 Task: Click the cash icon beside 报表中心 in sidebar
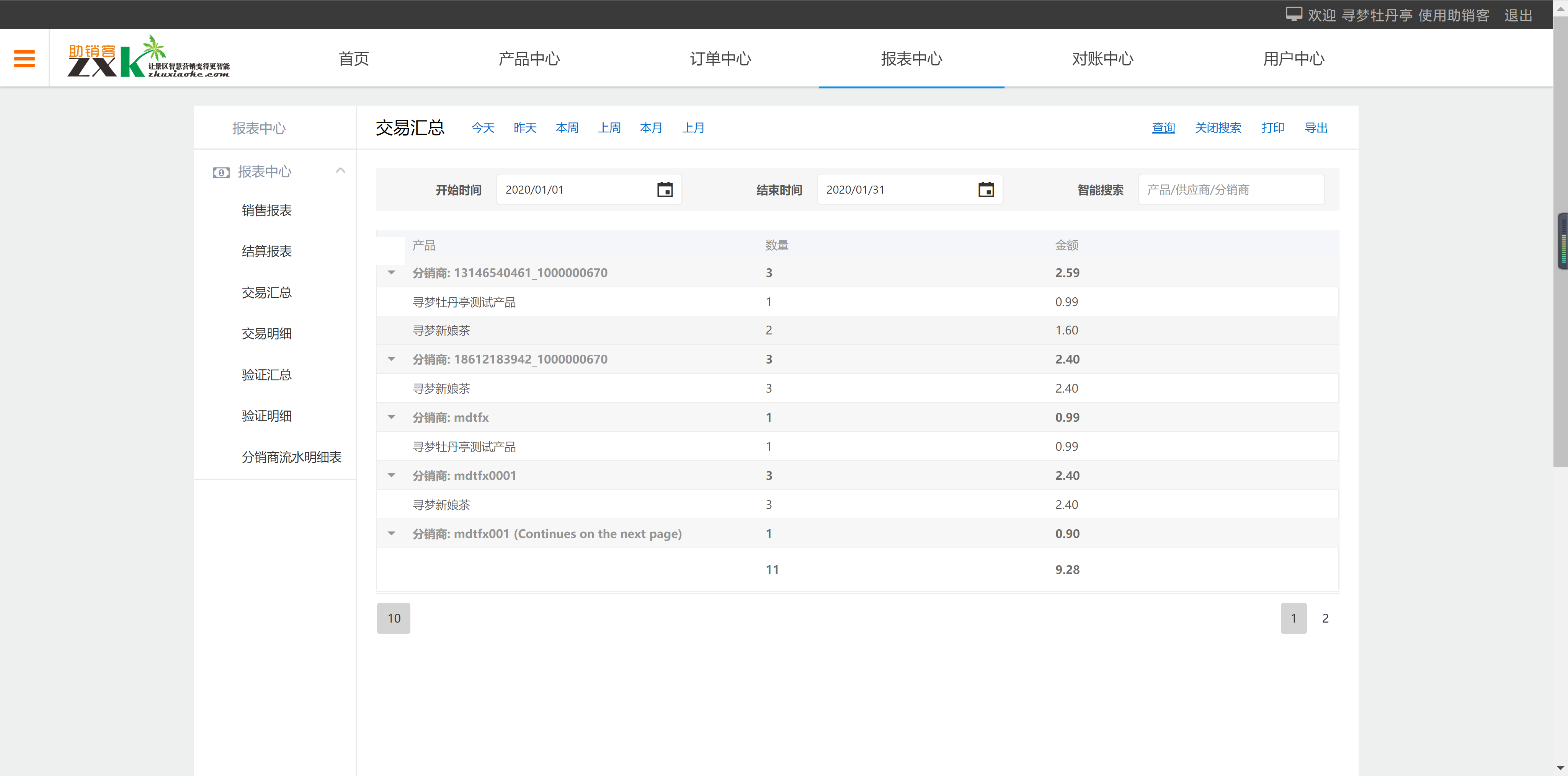coord(221,172)
